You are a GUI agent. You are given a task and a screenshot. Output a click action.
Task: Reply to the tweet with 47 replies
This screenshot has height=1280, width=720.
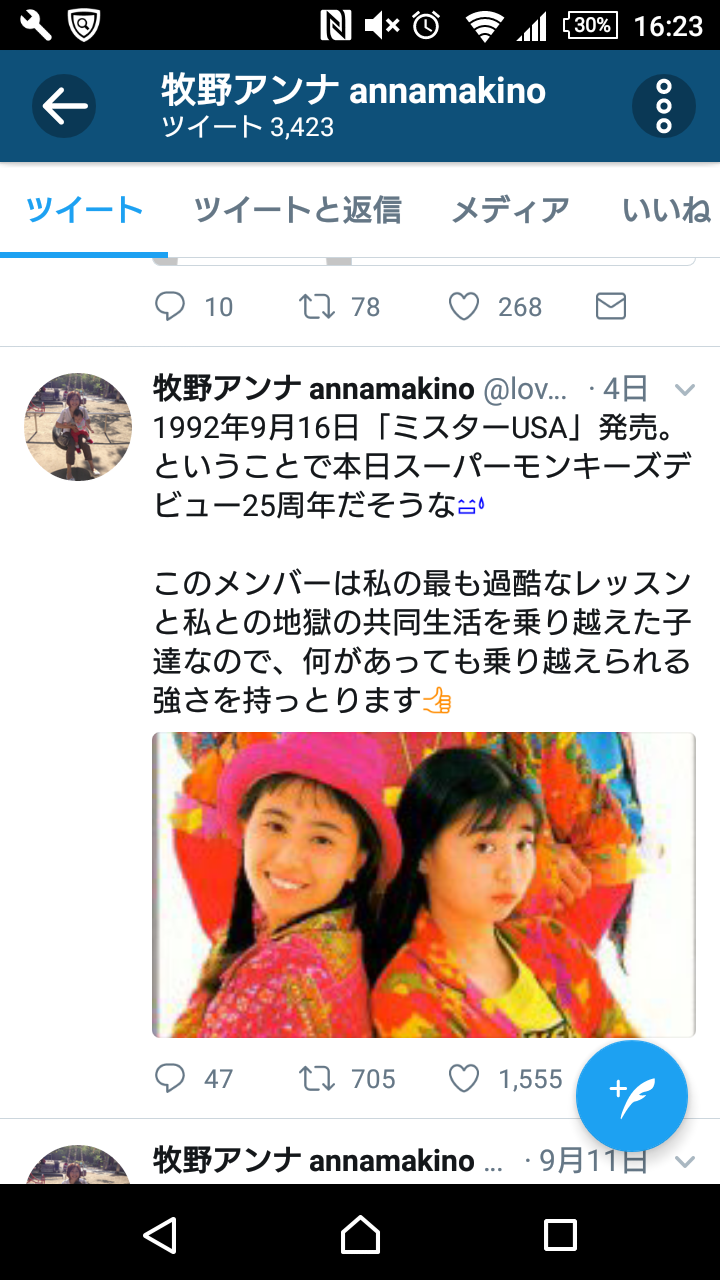coord(170,1078)
